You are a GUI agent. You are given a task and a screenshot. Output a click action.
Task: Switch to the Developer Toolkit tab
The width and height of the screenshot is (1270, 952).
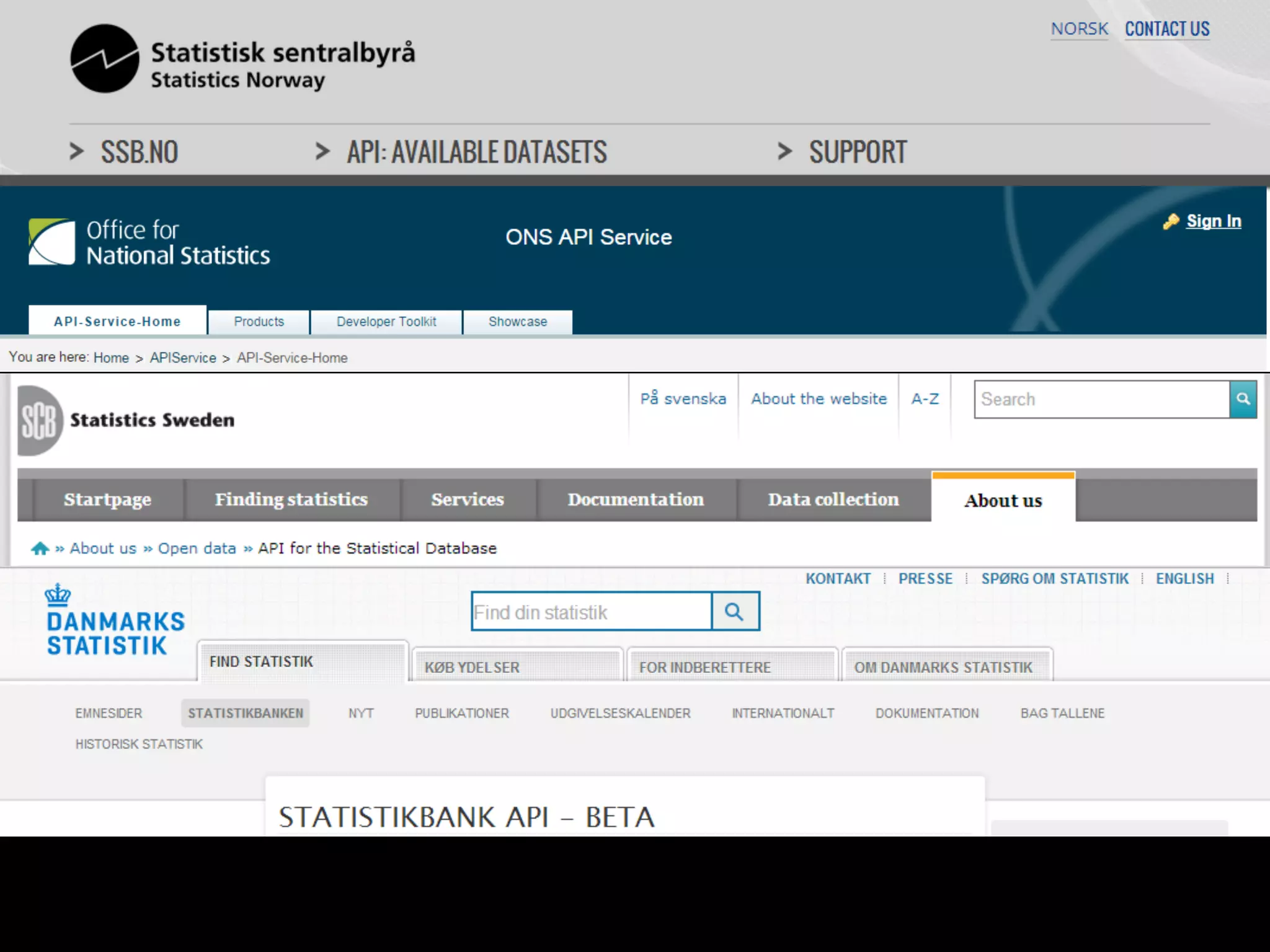coord(386,322)
